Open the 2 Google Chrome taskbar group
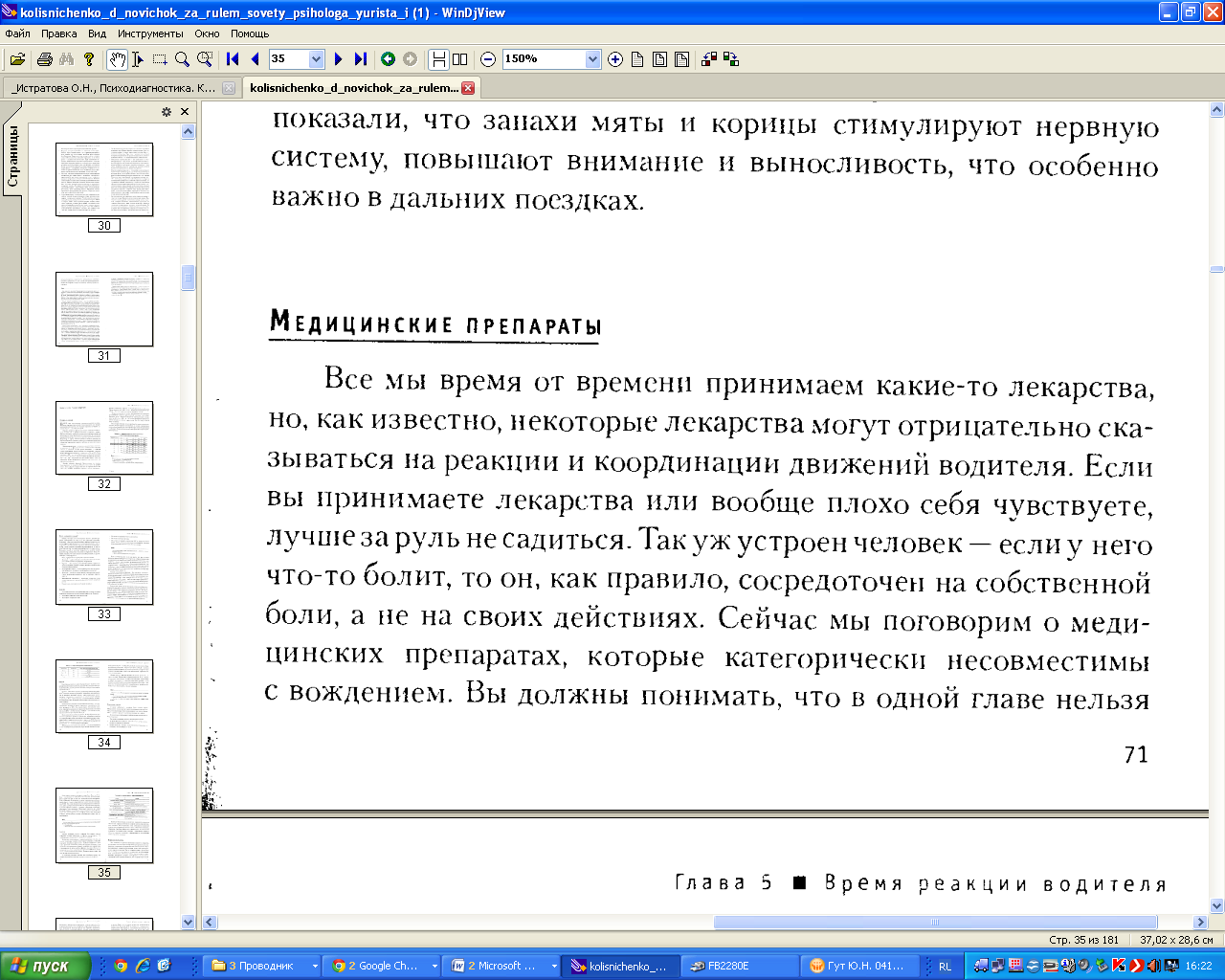Screen dimensions: 1225x980 [x=382, y=966]
